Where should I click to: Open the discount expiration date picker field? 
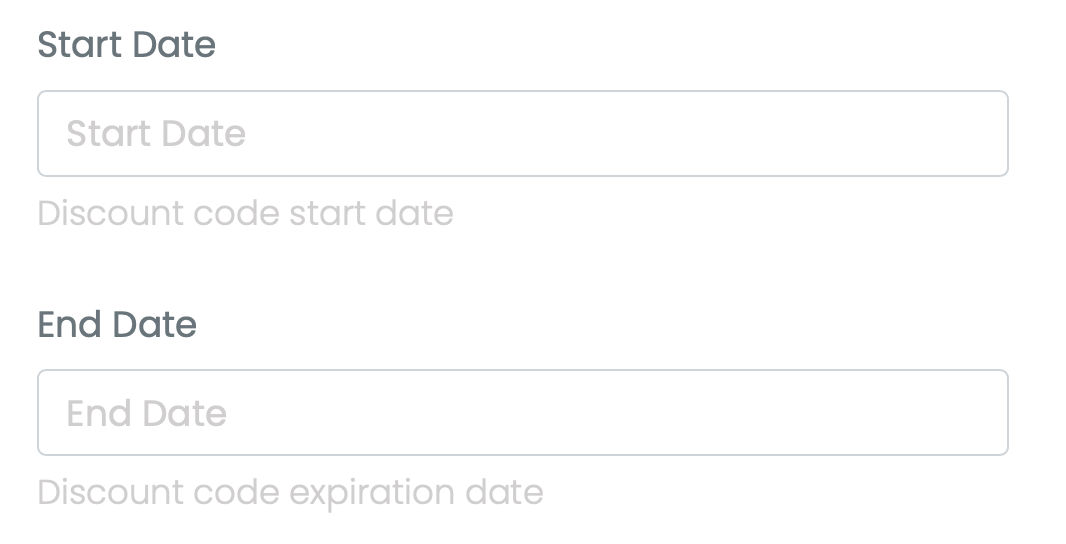click(522, 413)
